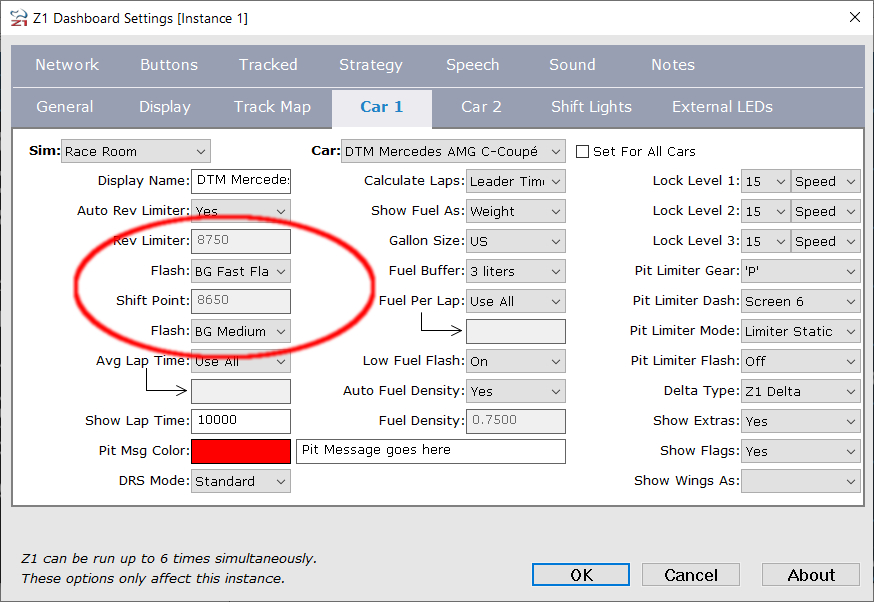Click the Display Name input field
The height and width of the screenshot is (602, 874).
pos(241,181)
